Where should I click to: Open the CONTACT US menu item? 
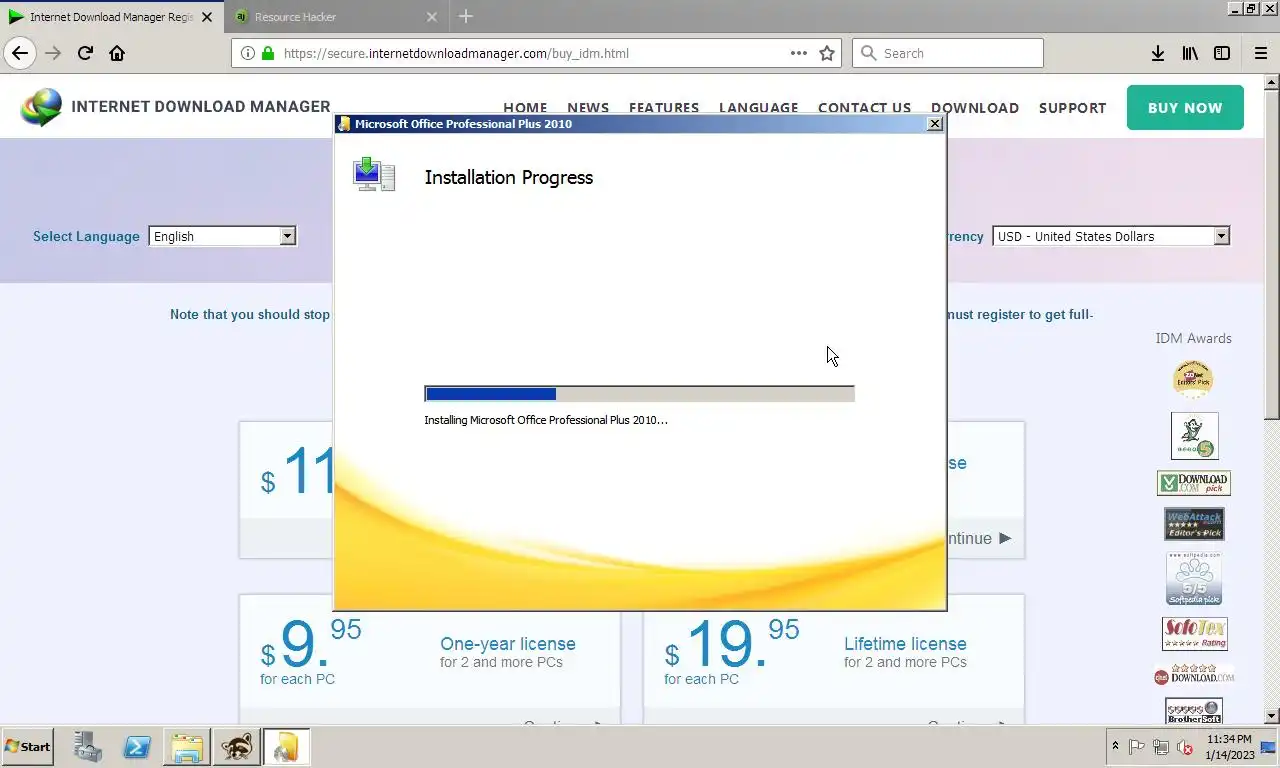pos(864,108)
